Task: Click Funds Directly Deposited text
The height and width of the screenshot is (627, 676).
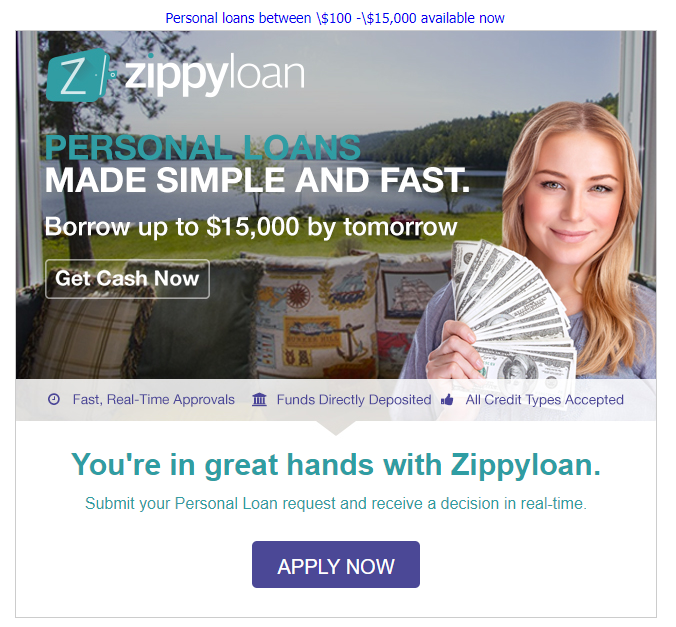Action: 354,400
